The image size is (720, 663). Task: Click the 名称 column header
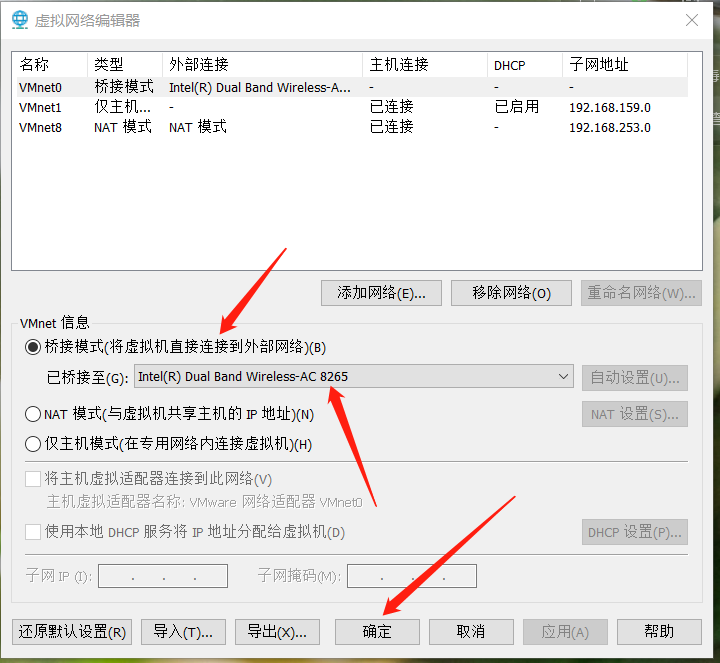click(x=50, y=65)
